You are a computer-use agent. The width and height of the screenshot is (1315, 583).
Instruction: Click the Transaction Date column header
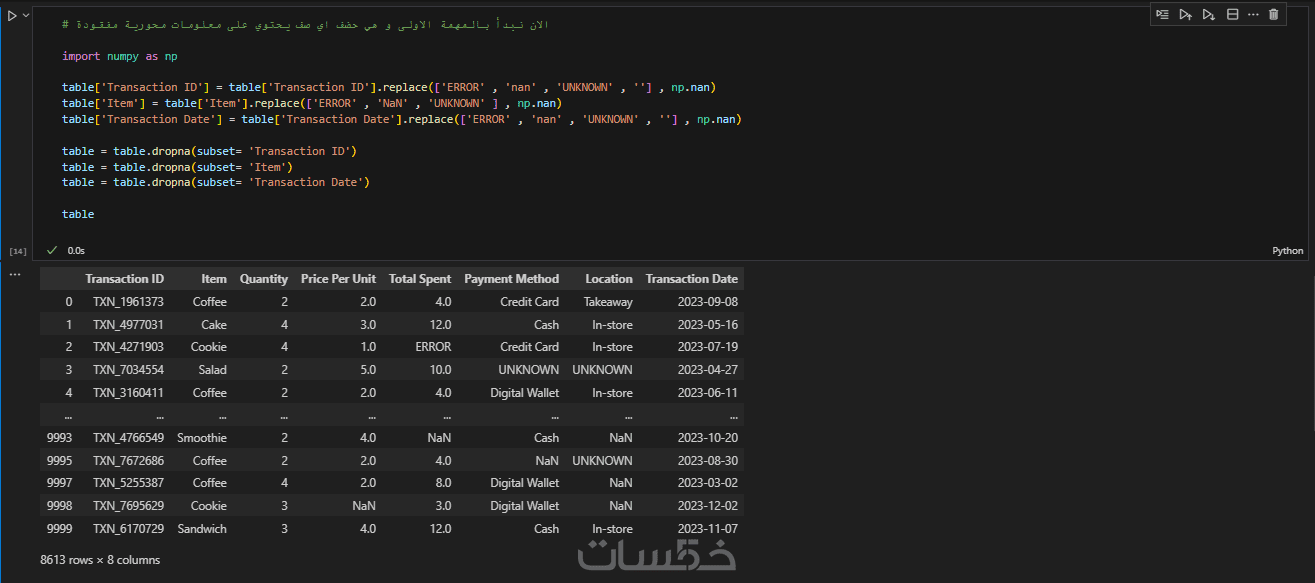(x=692, y=279)
